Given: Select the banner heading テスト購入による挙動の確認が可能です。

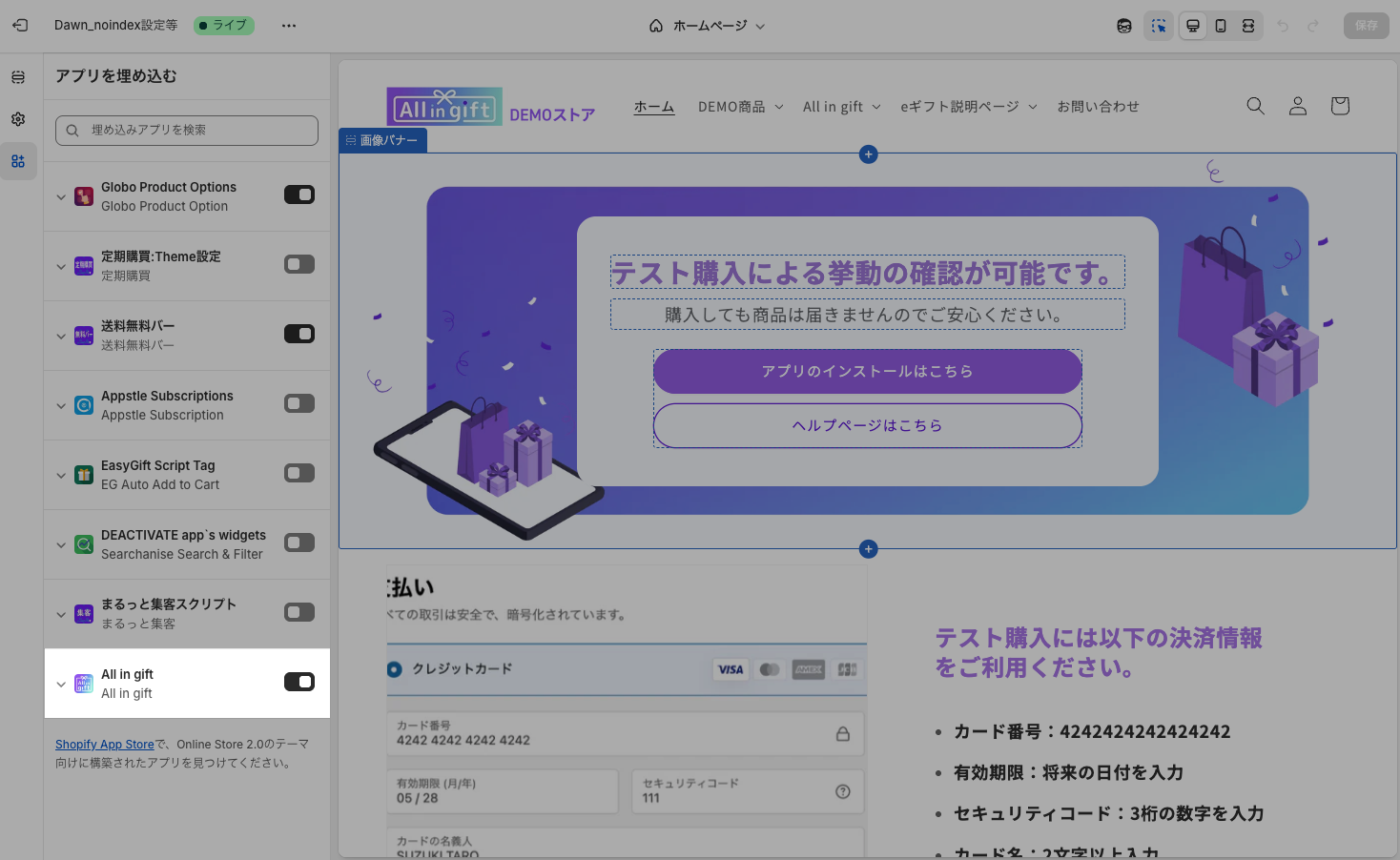Looking at the screenshot, I should coord(868,273).
